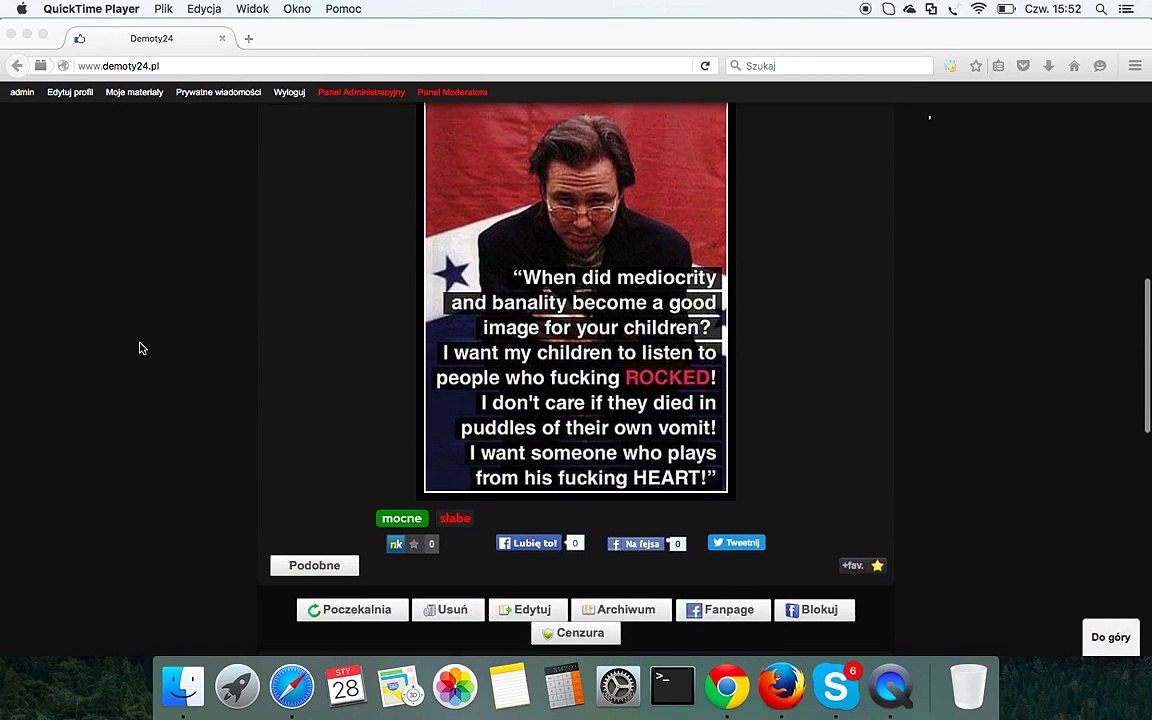Open the Plik menu
The width and height of the screenshot is (1152, 720).
pyautogui.click(x=163, y=9)
